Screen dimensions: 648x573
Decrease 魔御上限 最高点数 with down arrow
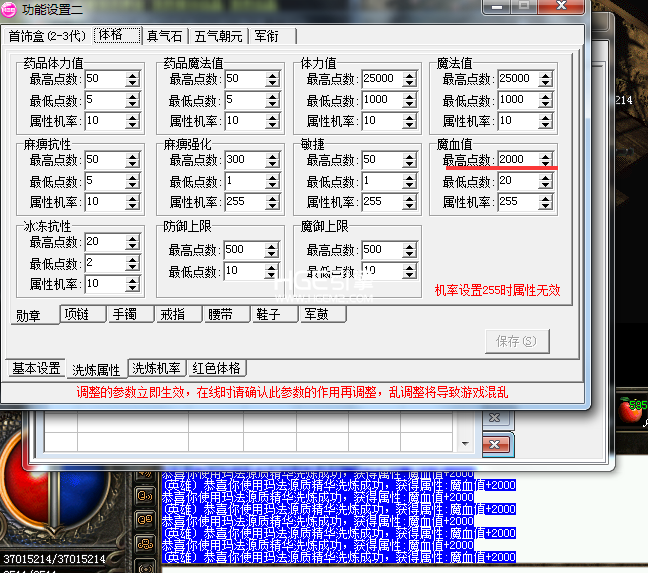pos(407,254)
